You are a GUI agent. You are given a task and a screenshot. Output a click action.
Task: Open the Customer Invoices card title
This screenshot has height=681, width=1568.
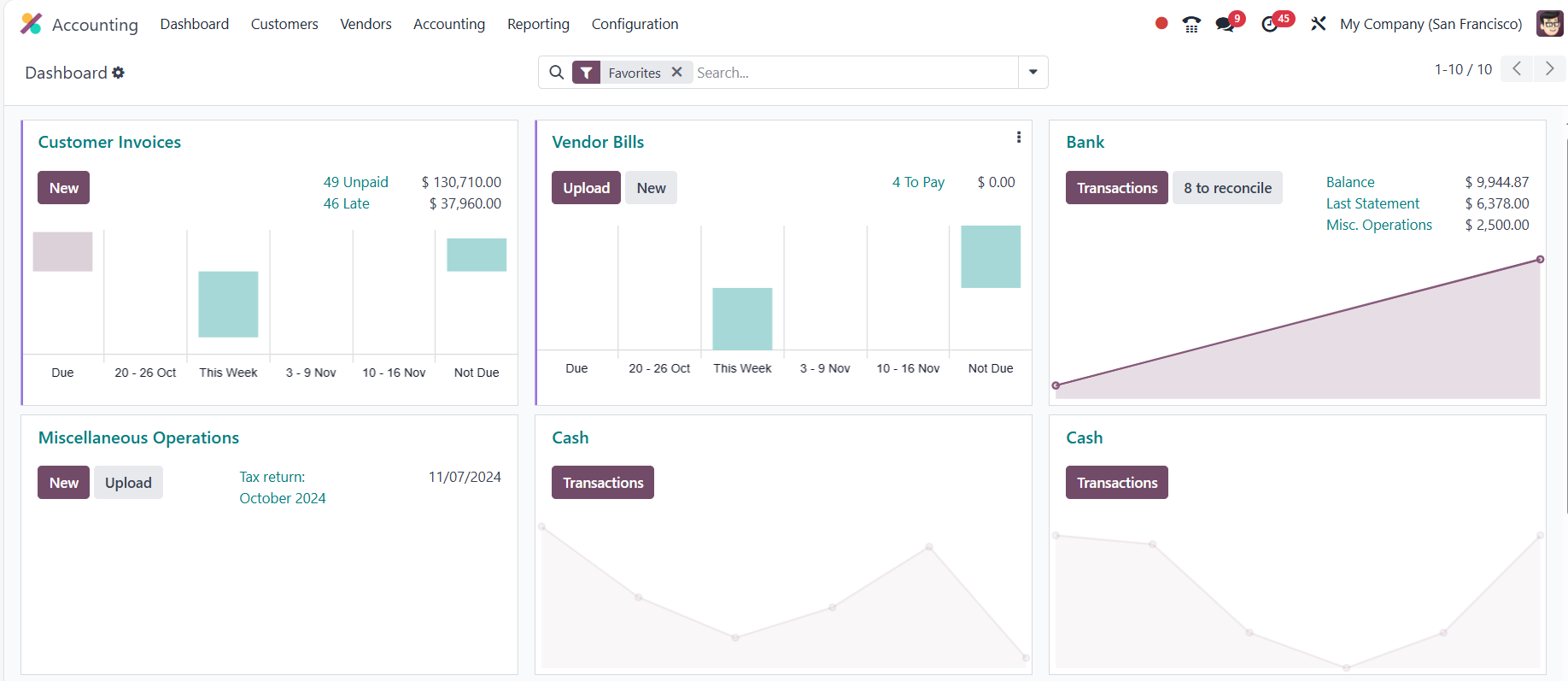(x=109, y=142)
